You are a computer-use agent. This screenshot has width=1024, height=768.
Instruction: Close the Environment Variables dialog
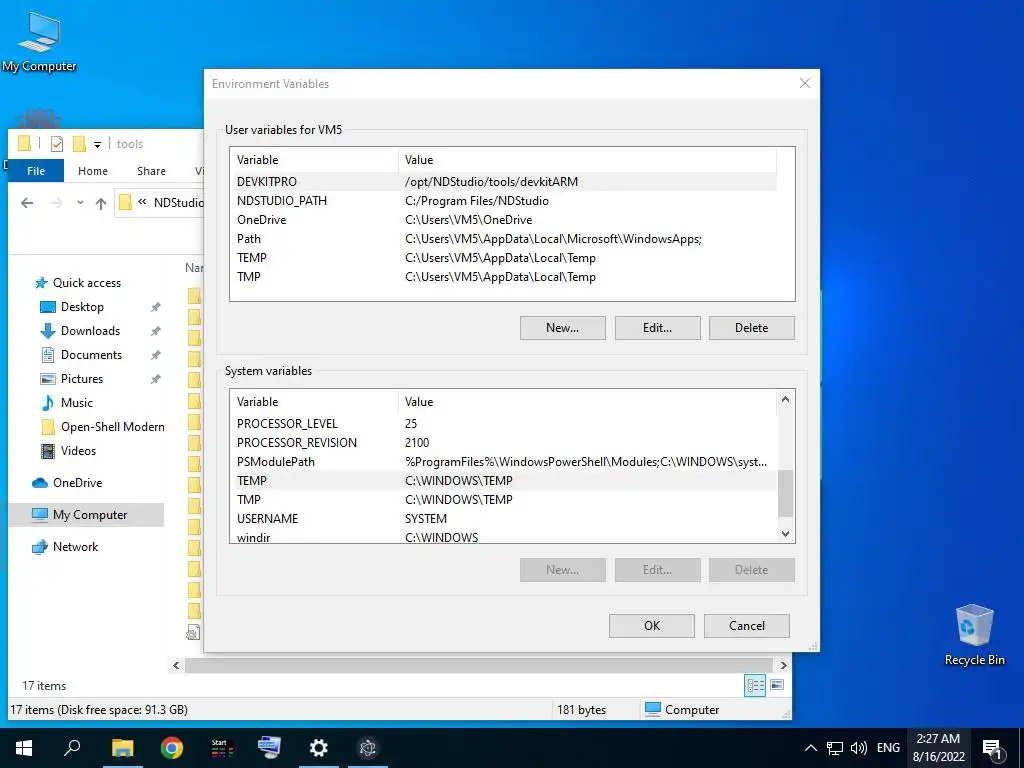[805, 84]
